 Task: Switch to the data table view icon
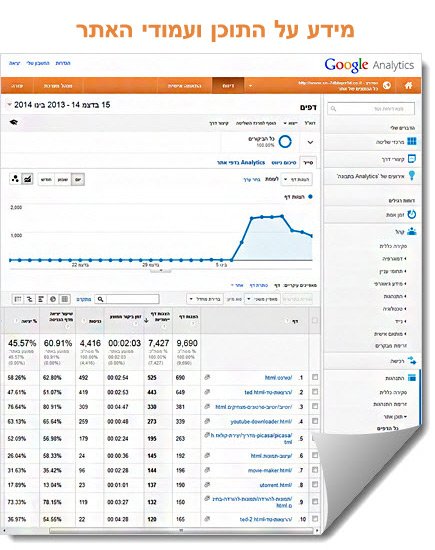tap(65, 299)
